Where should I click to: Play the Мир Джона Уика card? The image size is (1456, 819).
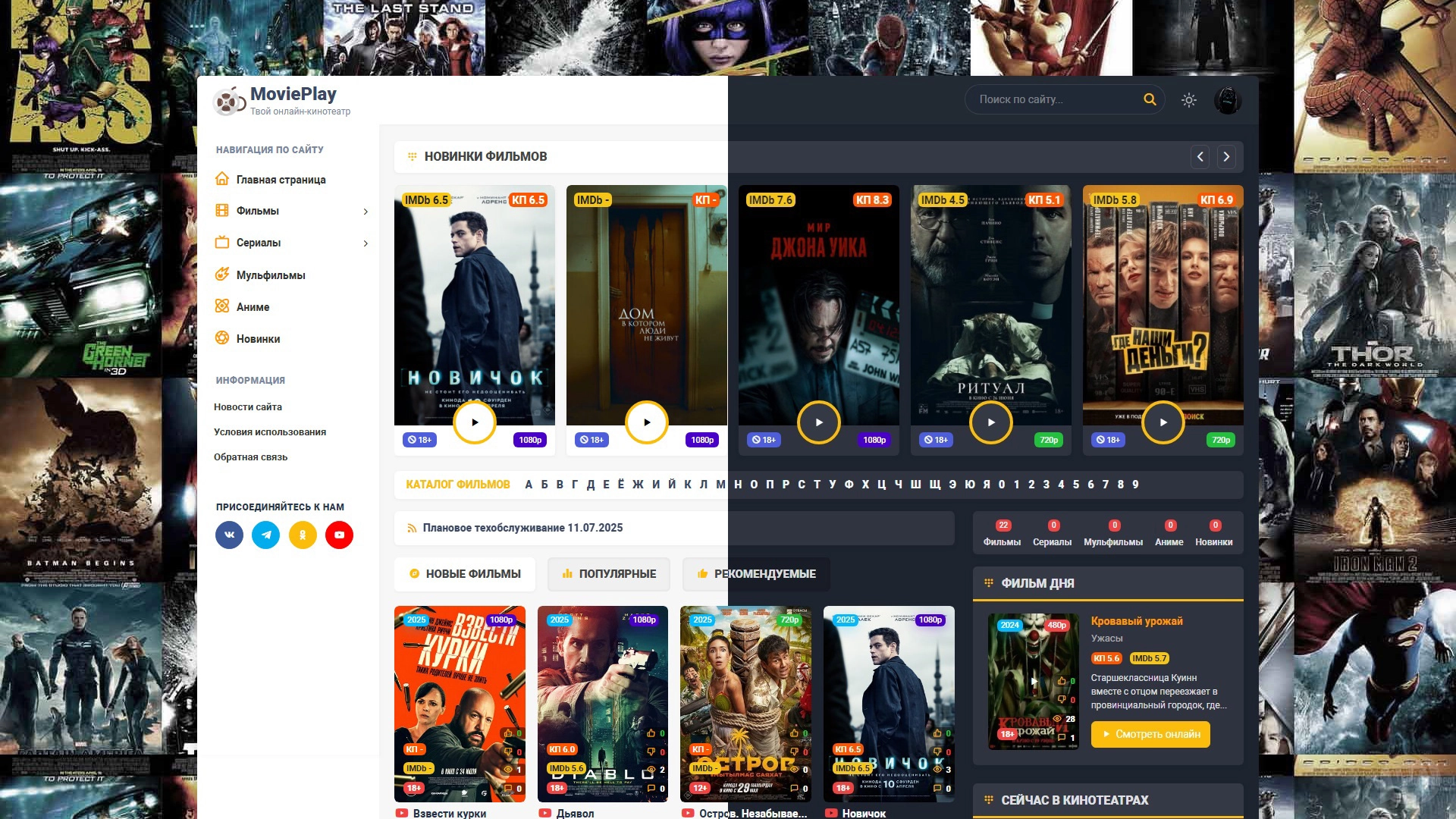point(819,422)
